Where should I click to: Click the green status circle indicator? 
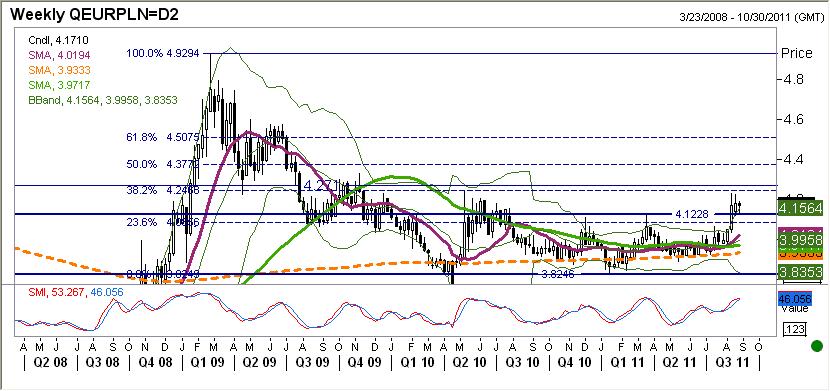point(817,347)
